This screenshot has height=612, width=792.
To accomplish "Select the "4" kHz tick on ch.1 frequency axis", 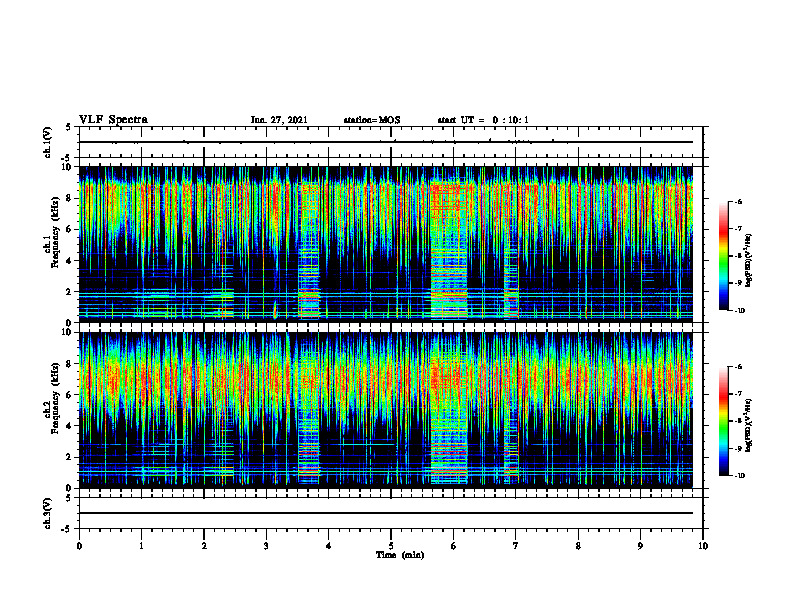I will [x=70, y=261].
